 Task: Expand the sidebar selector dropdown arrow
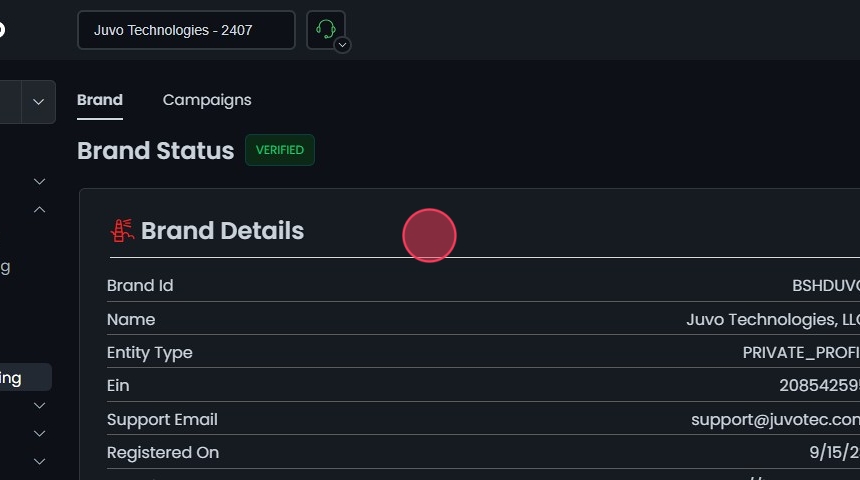click(x=39, y=102)
